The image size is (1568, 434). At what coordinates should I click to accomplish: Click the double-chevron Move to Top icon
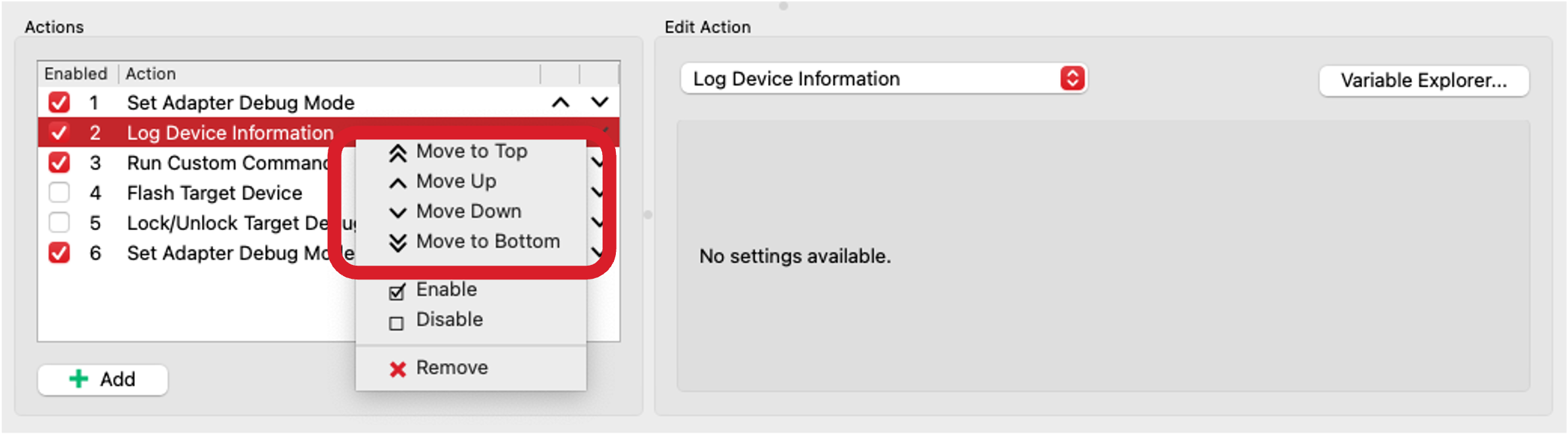tap(397, 153)
